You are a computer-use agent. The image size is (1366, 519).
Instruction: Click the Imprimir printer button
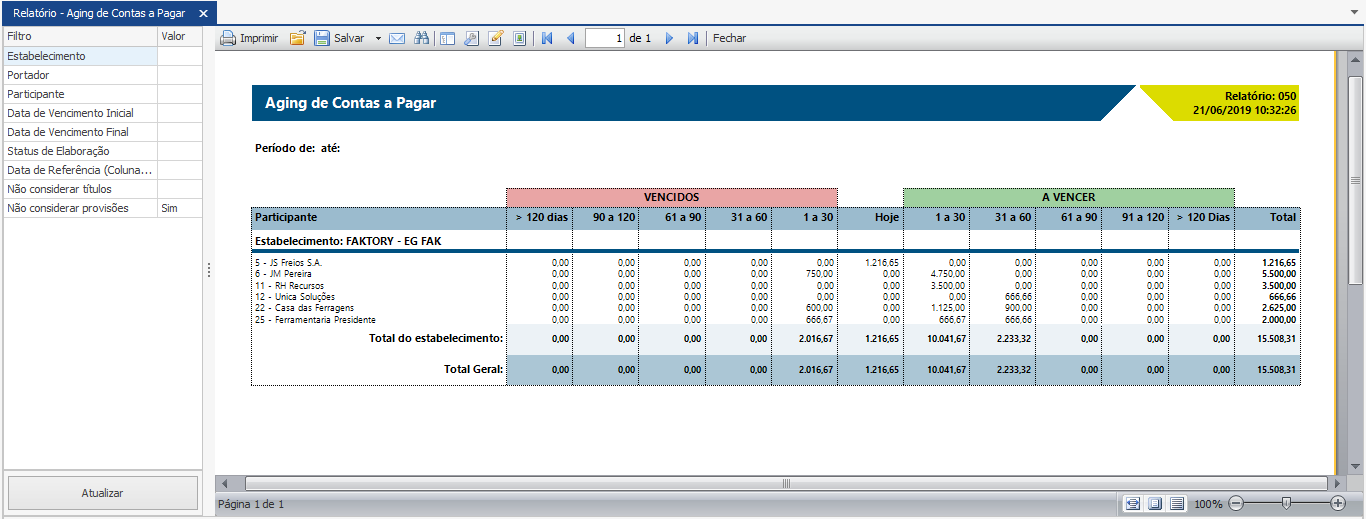pyautogui.click(x=249, y=38)
